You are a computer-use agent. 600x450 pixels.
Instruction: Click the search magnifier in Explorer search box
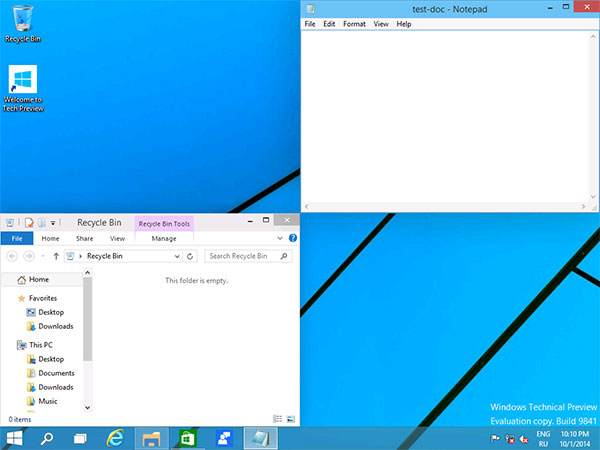click(x=284, y=256)
